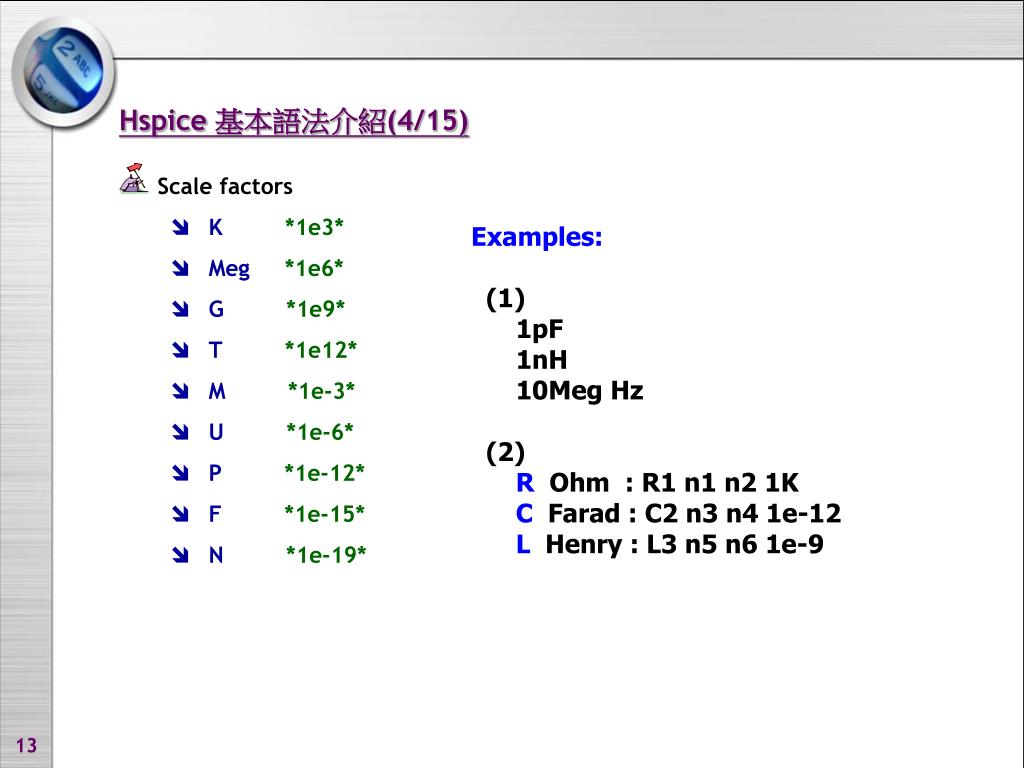Click the arrow bullet beside T
1024x768 pixels.
tap(180, 350)
